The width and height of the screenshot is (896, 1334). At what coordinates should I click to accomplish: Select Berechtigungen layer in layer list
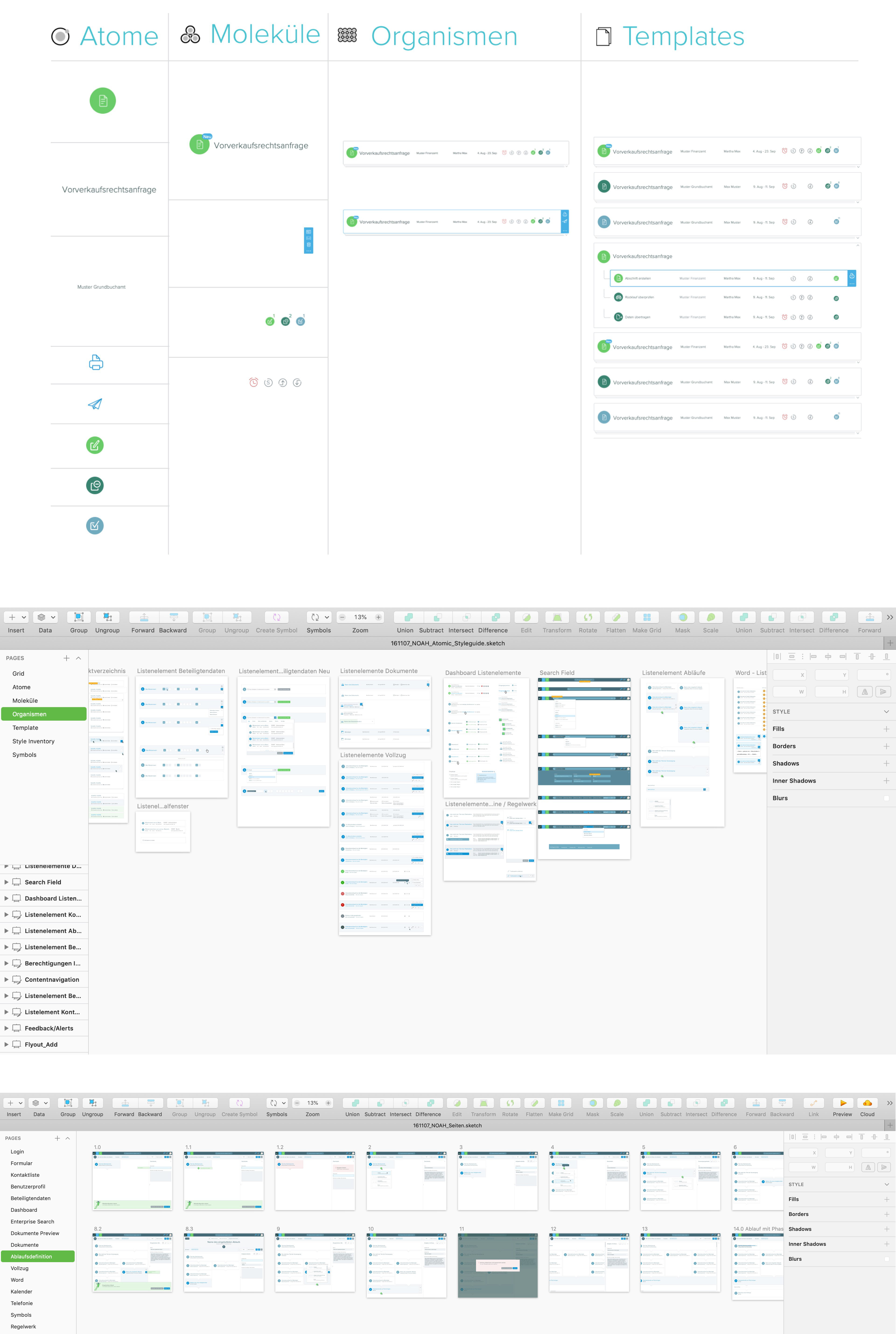click(44, 963)
